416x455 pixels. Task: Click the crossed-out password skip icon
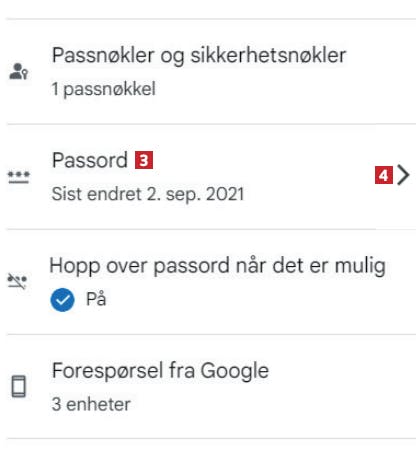(x=17, y=281)
